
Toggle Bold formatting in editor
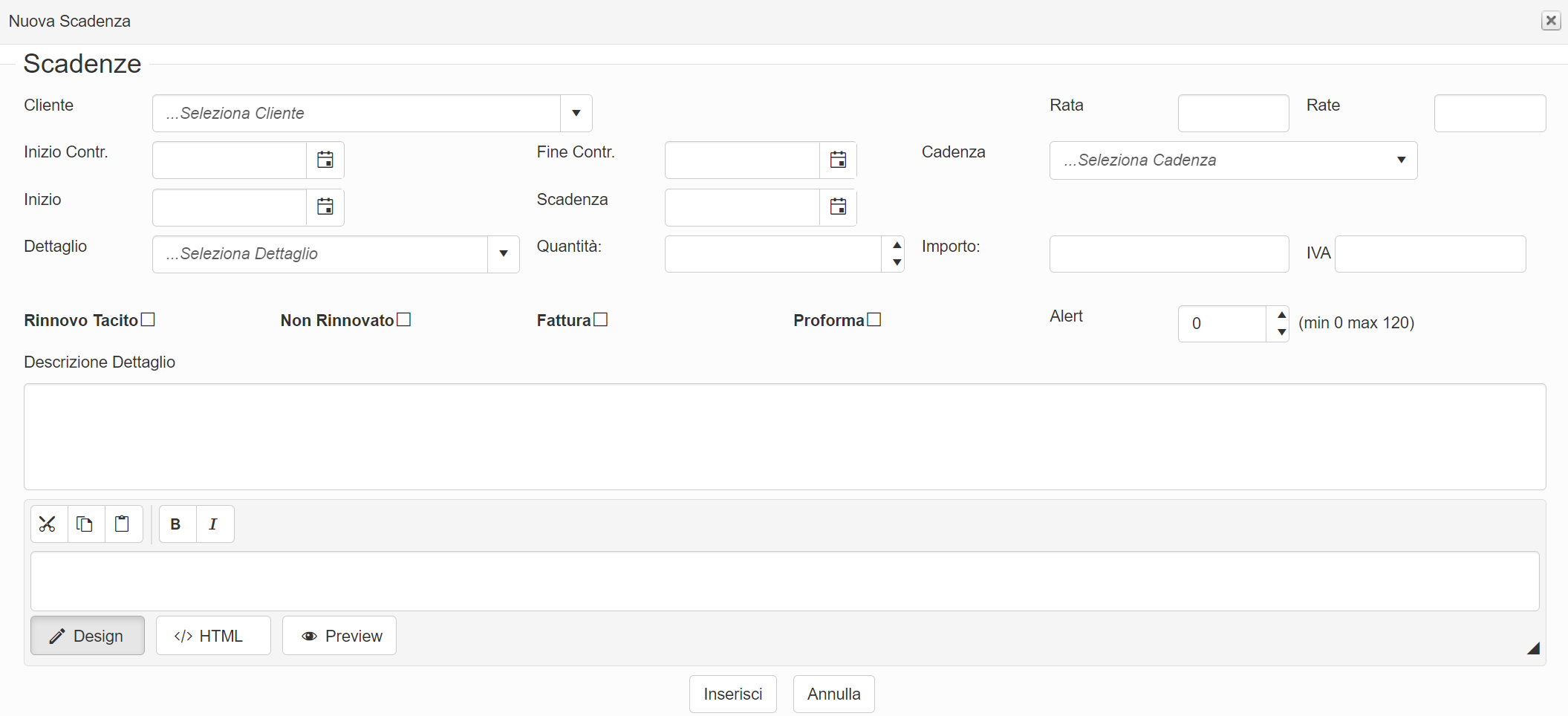pyautogui.click(x=176, y=524)
